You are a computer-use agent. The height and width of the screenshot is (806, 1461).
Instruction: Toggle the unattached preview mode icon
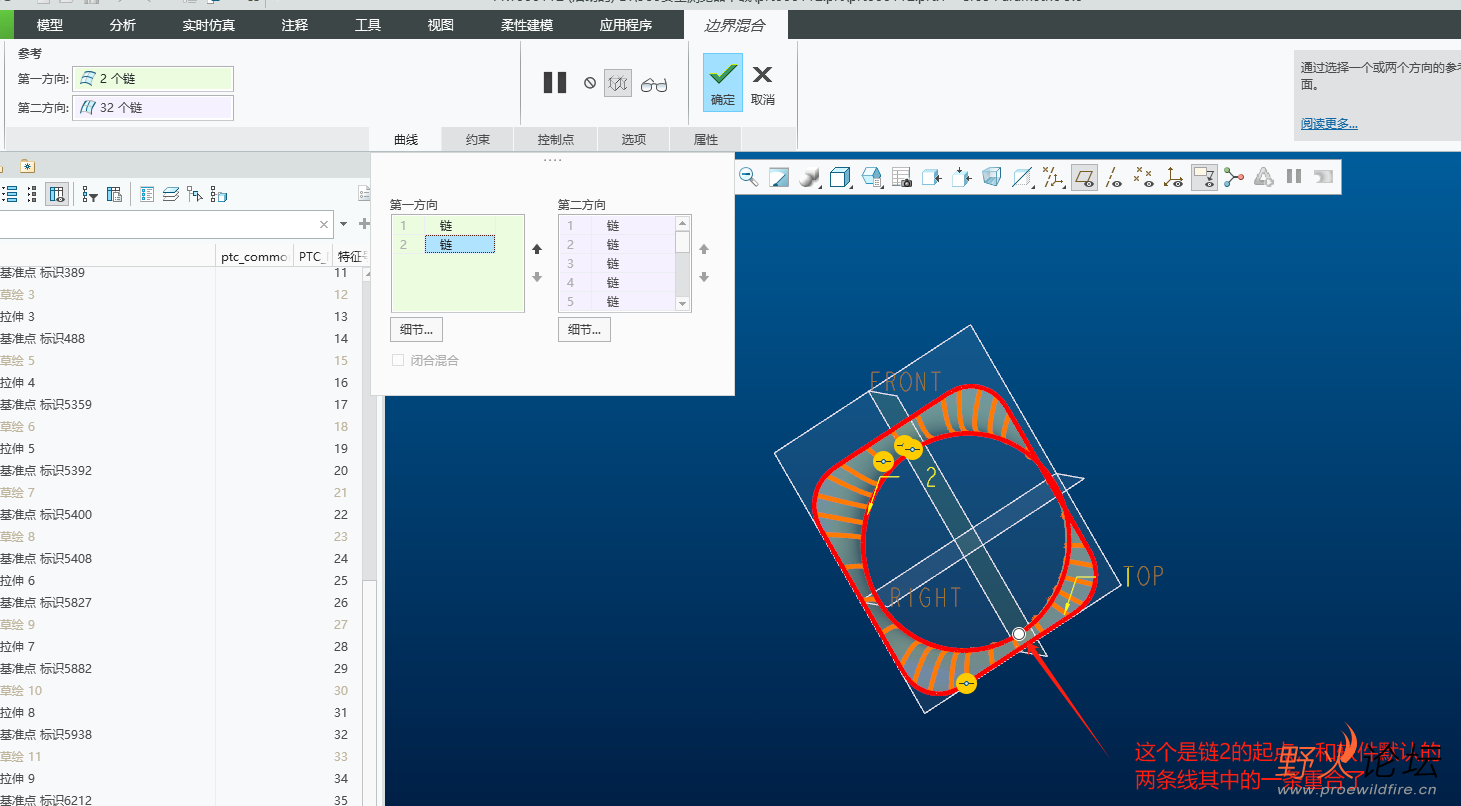[x=618, y=84]
